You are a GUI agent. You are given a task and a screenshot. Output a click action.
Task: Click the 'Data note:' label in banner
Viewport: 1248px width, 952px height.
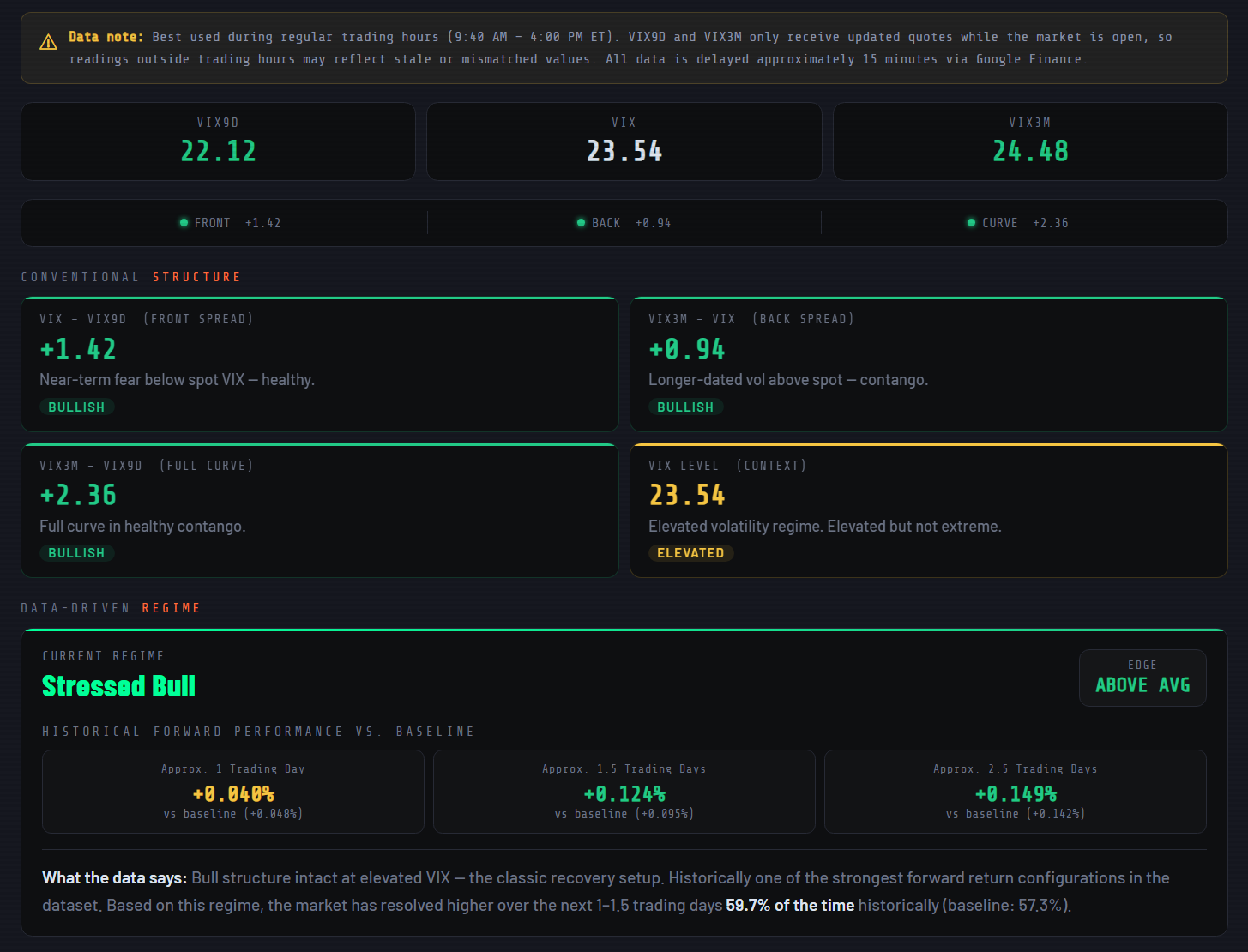106,37
